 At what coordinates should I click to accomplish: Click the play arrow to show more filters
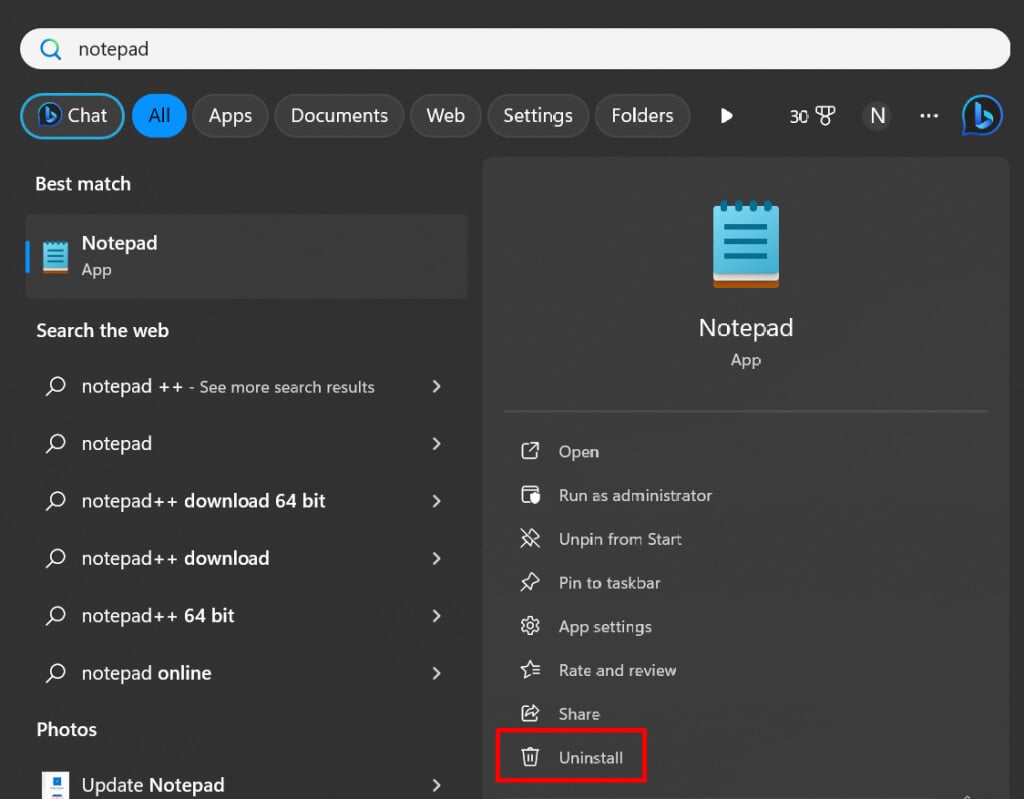[x=727, y=116]
